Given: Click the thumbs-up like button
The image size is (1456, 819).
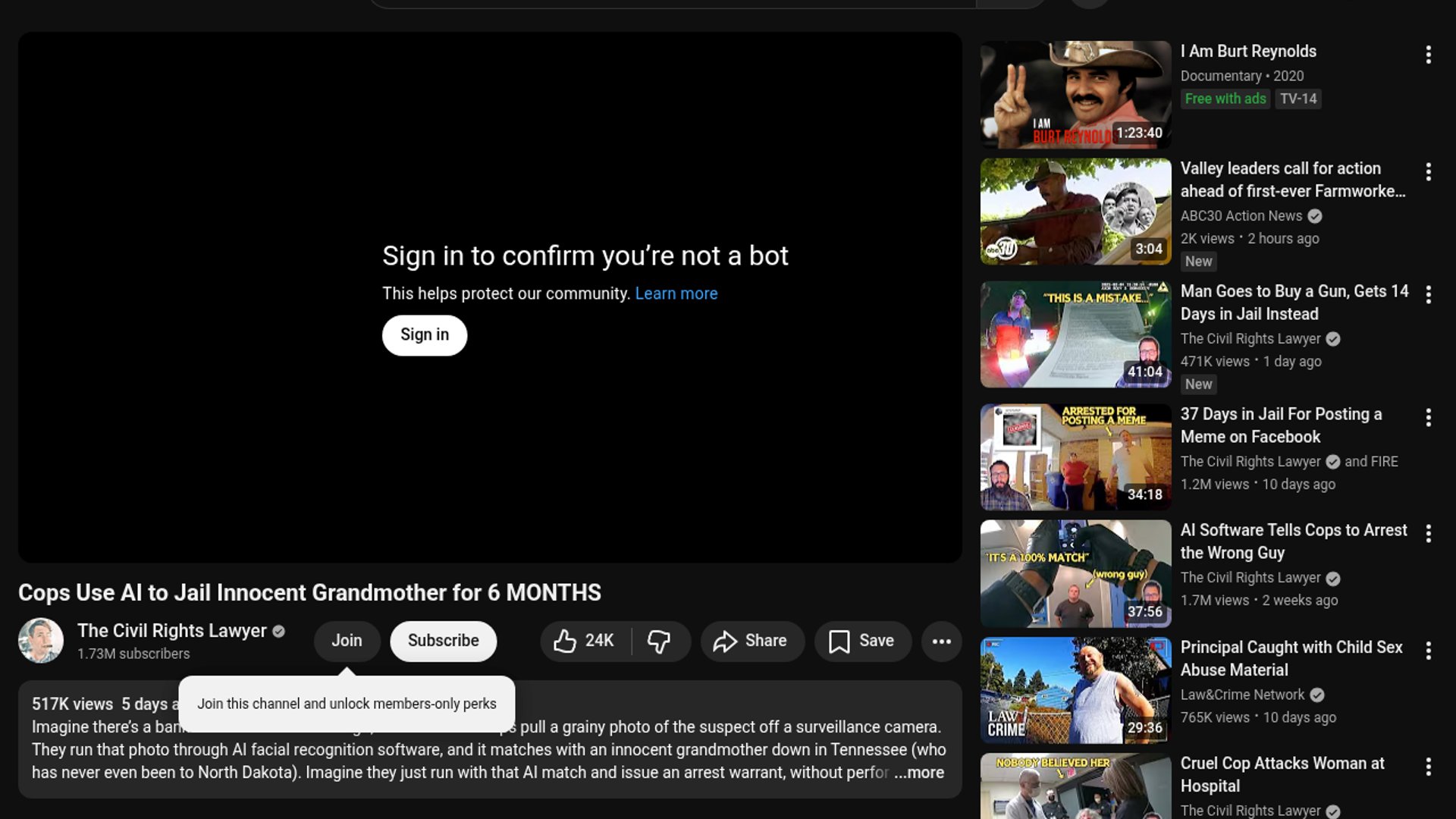Looking at the screenshot, I should tap(582, 641).
